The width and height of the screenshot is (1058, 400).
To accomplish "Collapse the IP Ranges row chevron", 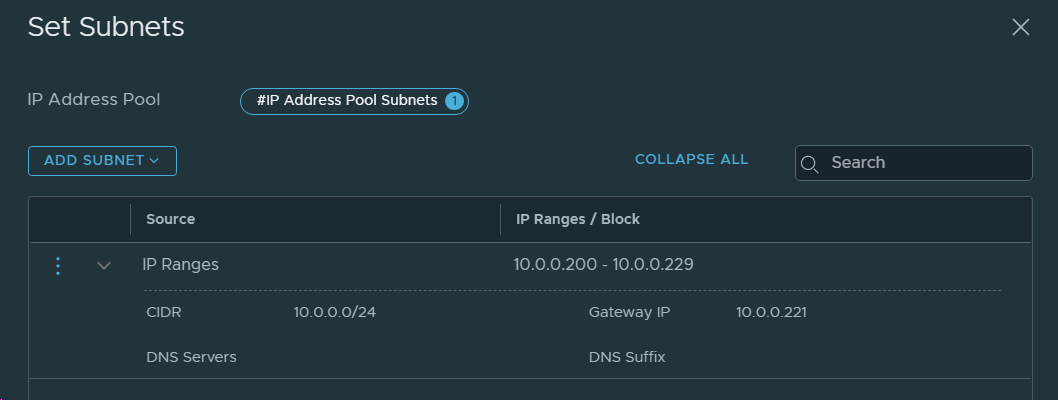I will click(x=104, y=266).
